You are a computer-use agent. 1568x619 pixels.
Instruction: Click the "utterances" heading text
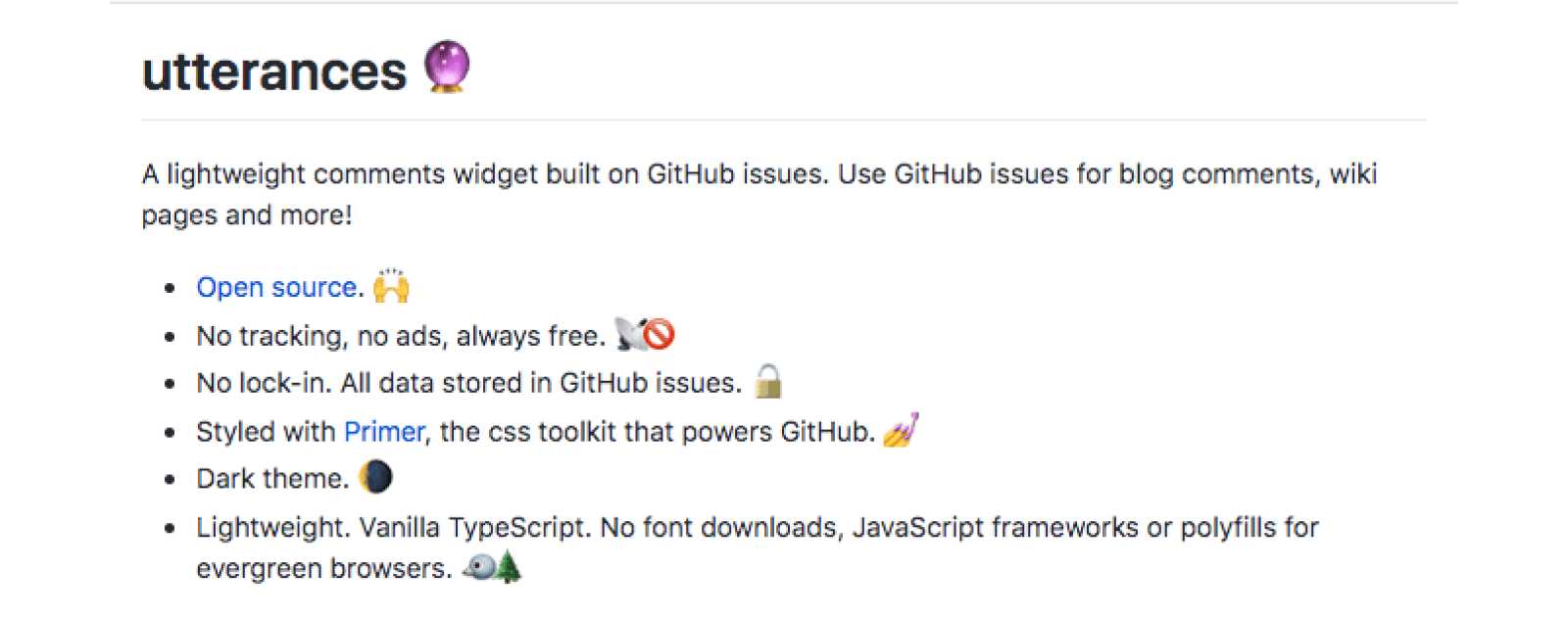click(274, 71)
